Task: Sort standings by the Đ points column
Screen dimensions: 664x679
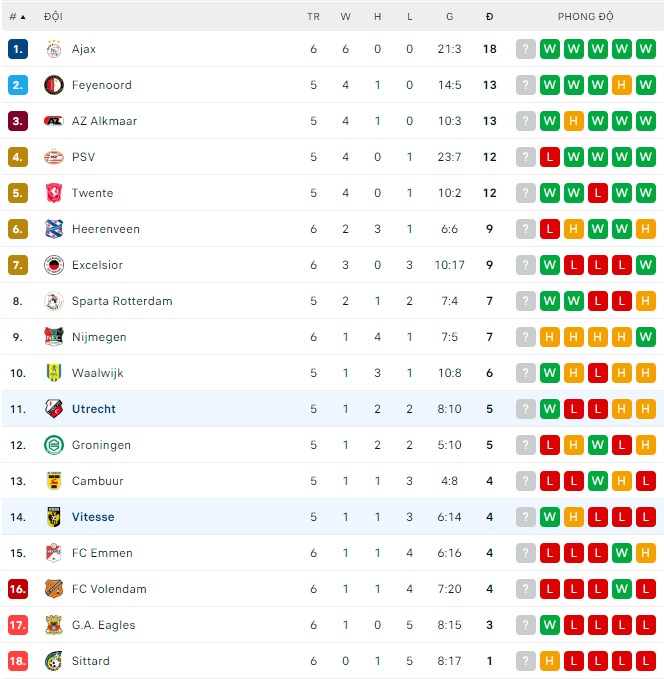Action: (x=489, y=17)
